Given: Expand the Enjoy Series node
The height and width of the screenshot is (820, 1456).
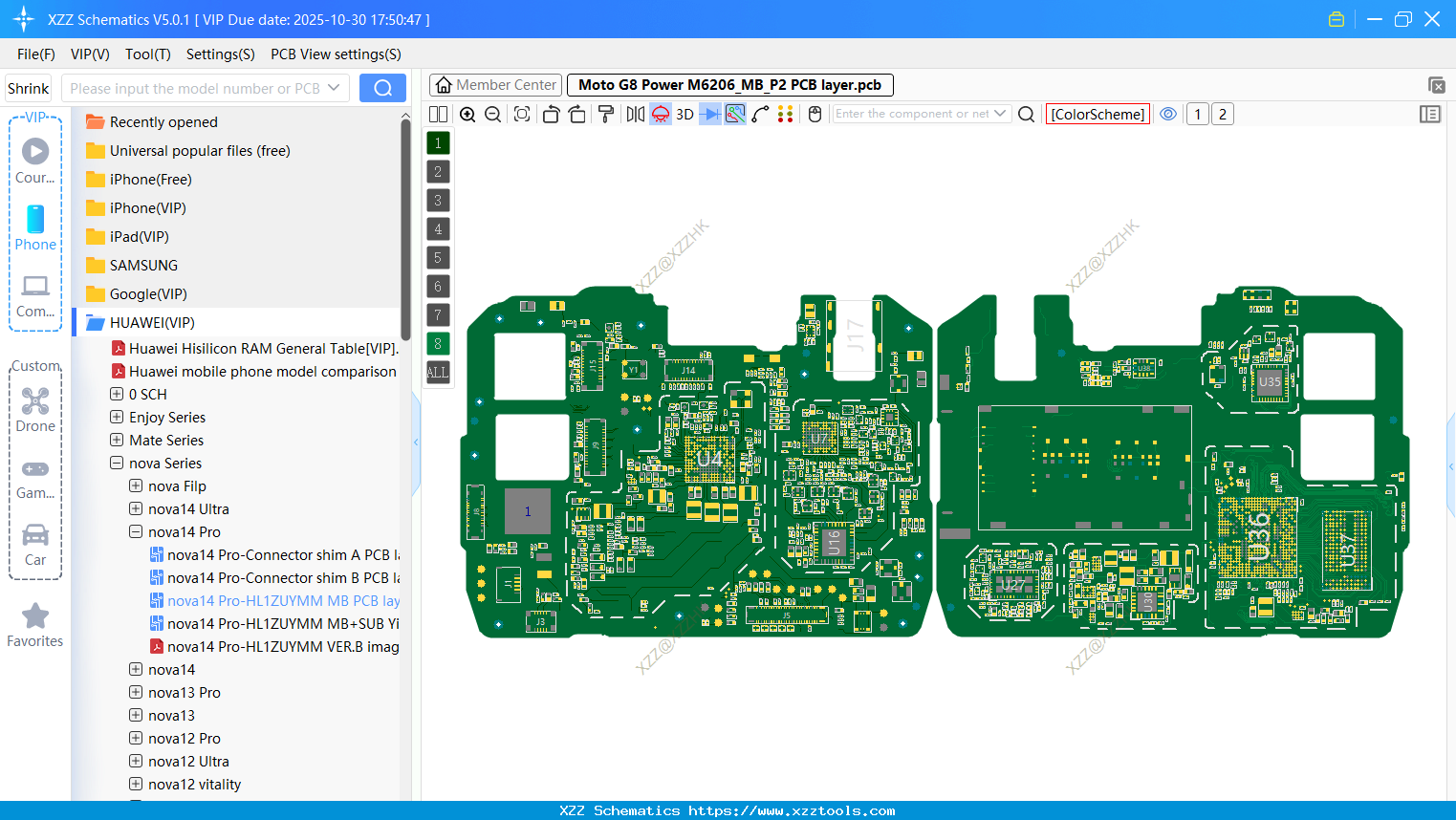Looking at the screenshot, I should coord(117,417).
